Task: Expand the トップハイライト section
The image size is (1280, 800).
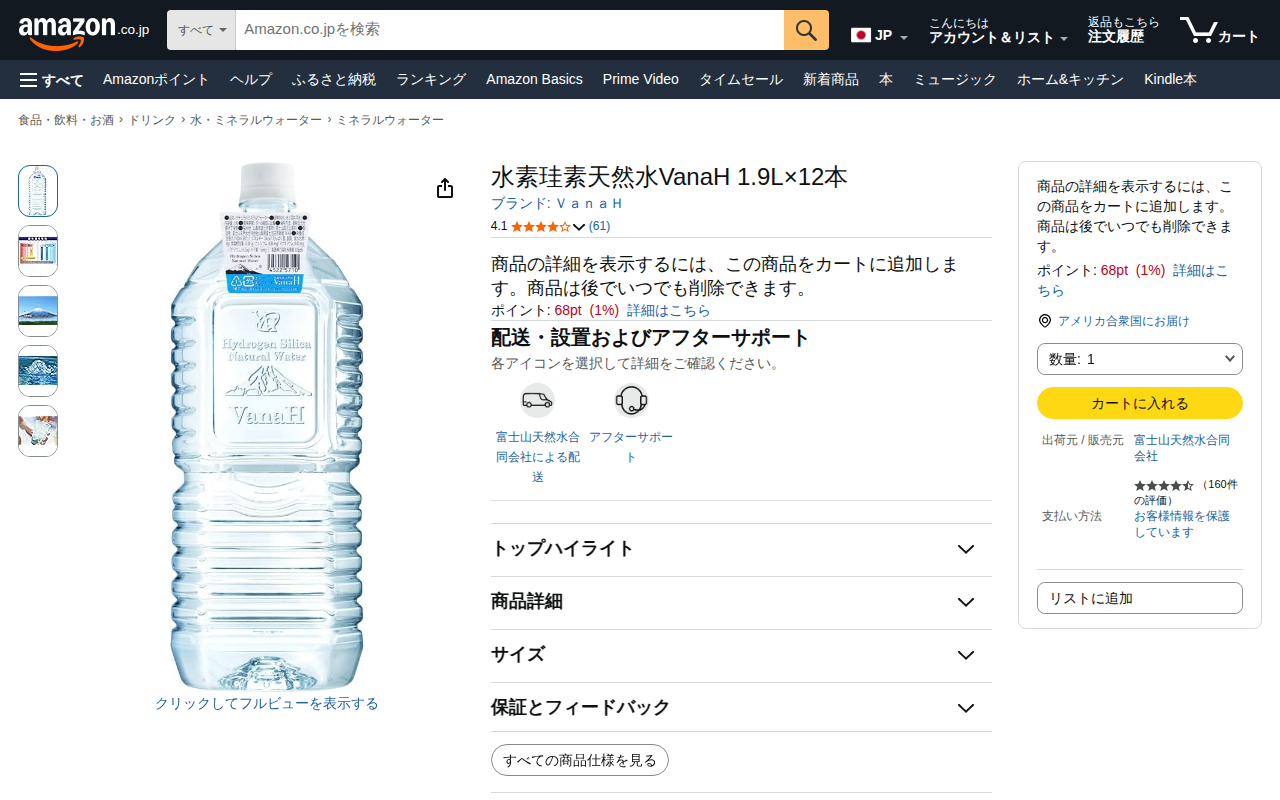Action: (x=741, y=549)
